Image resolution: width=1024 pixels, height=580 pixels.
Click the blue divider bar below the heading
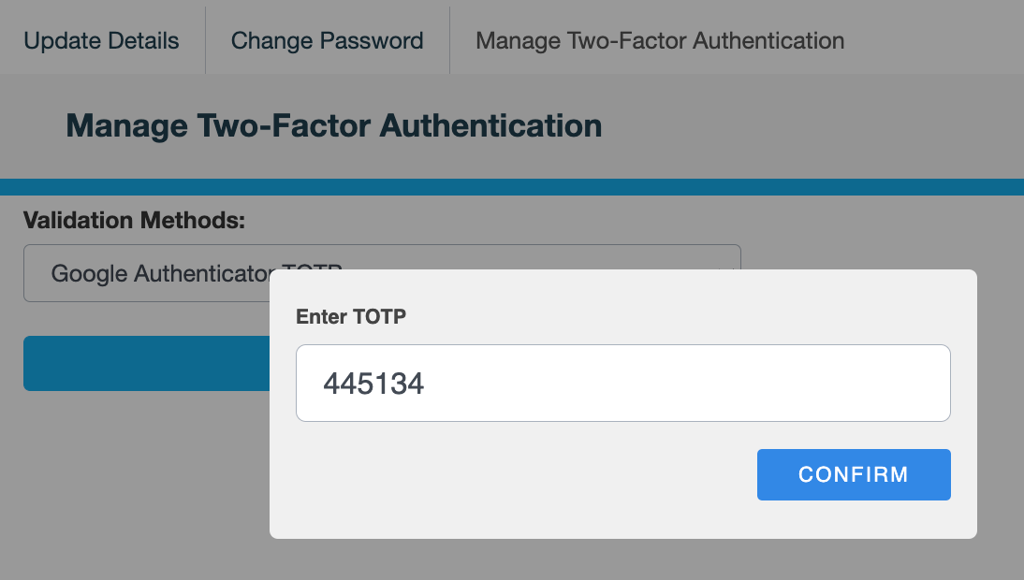click(x=512, y=187)
